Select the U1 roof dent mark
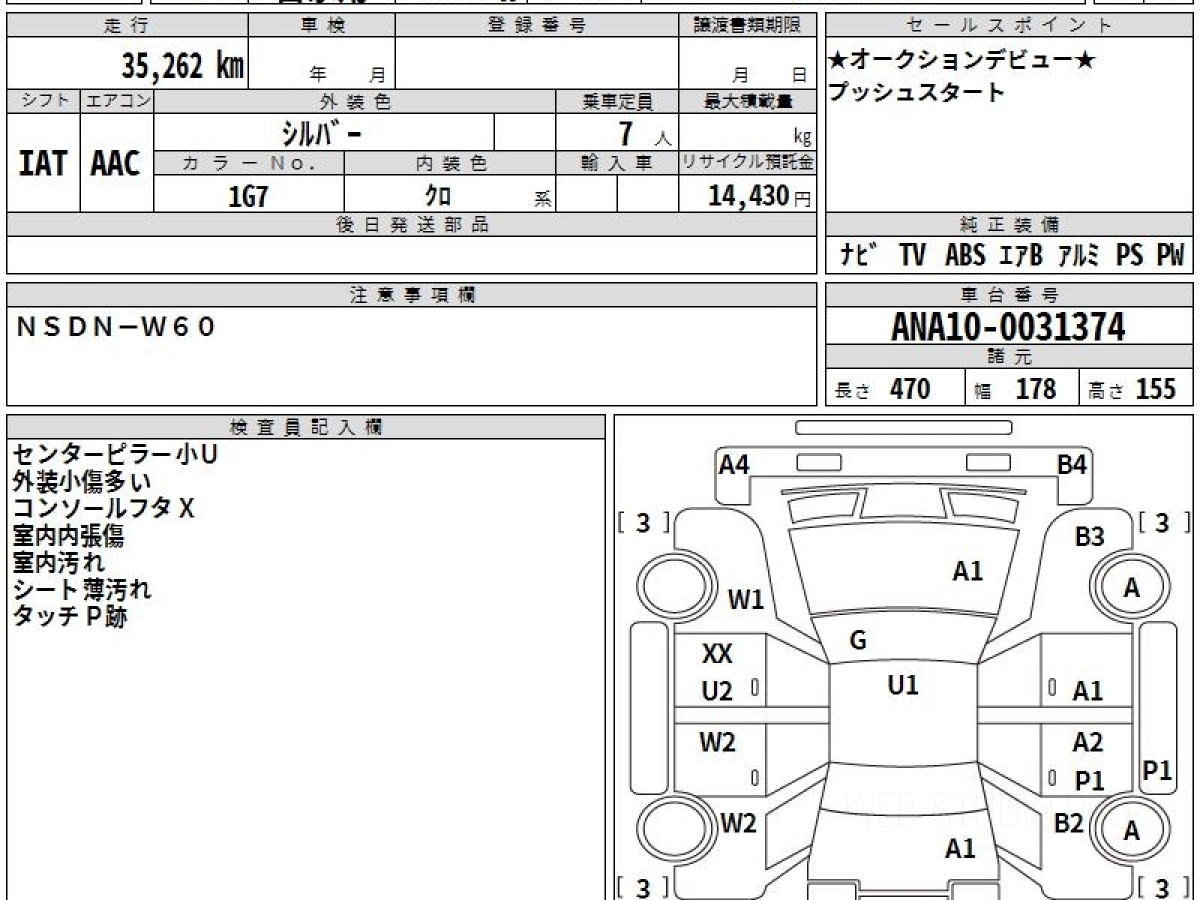Image resolution: width=1200 pixels, height=900 pixels. pos(903,685)
